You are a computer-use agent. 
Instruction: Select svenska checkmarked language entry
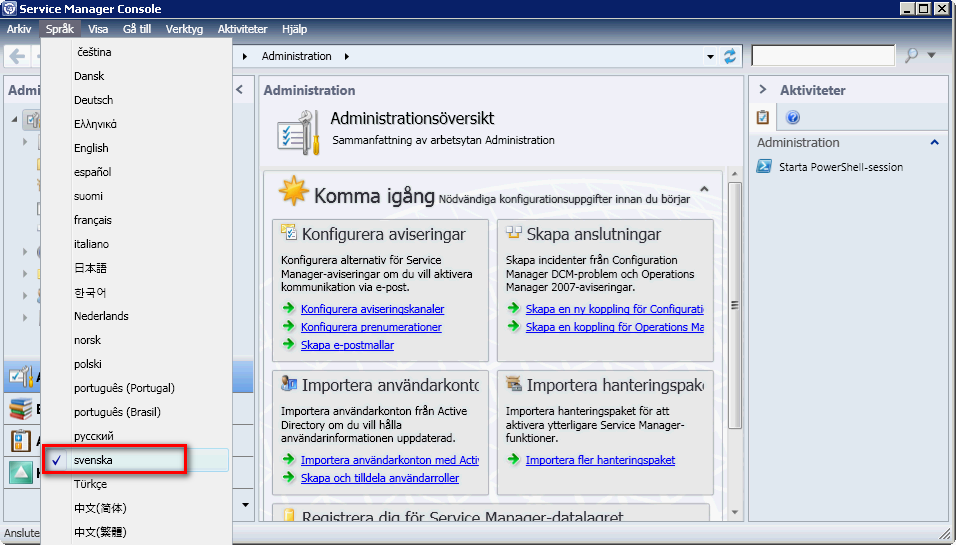point(135,460)
